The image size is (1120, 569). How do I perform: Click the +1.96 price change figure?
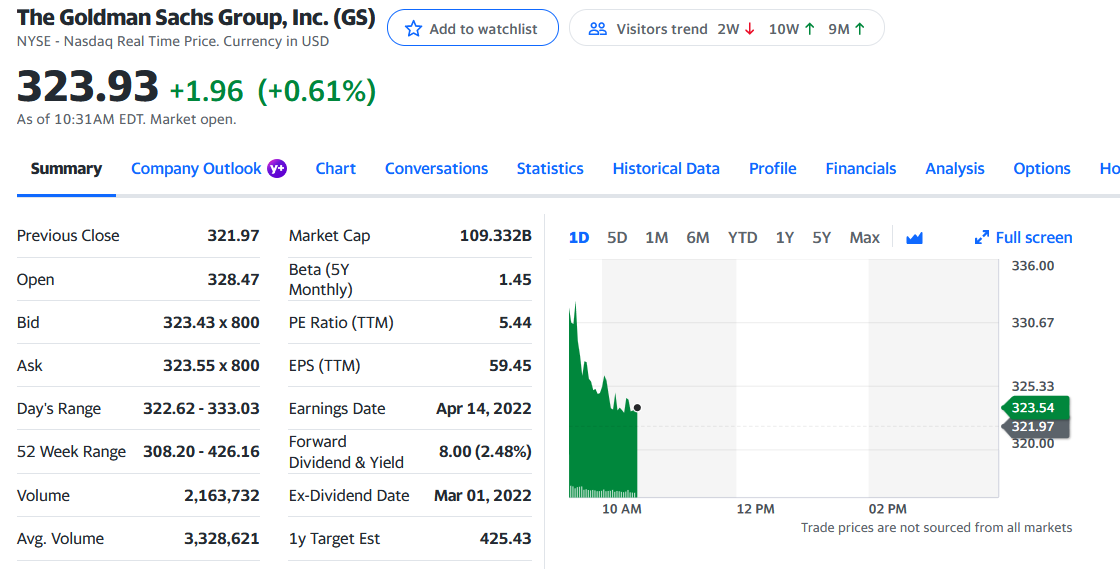click(206, 91)
